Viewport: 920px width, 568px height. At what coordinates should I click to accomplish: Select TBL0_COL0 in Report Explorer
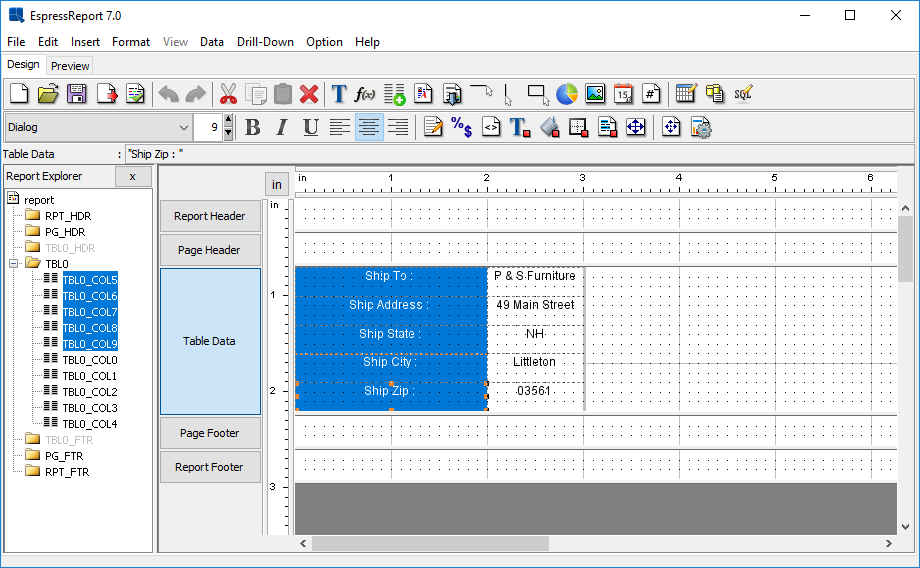click(x=90, y=360)
